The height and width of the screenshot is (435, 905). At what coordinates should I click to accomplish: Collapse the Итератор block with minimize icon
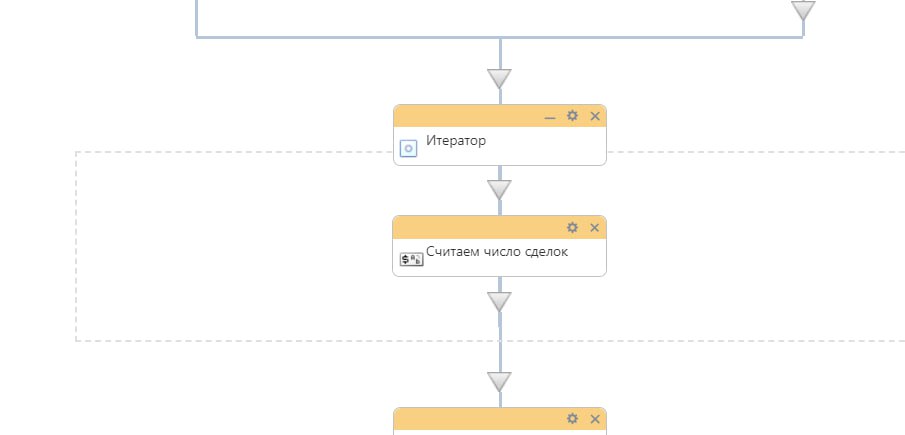(549, 117)
